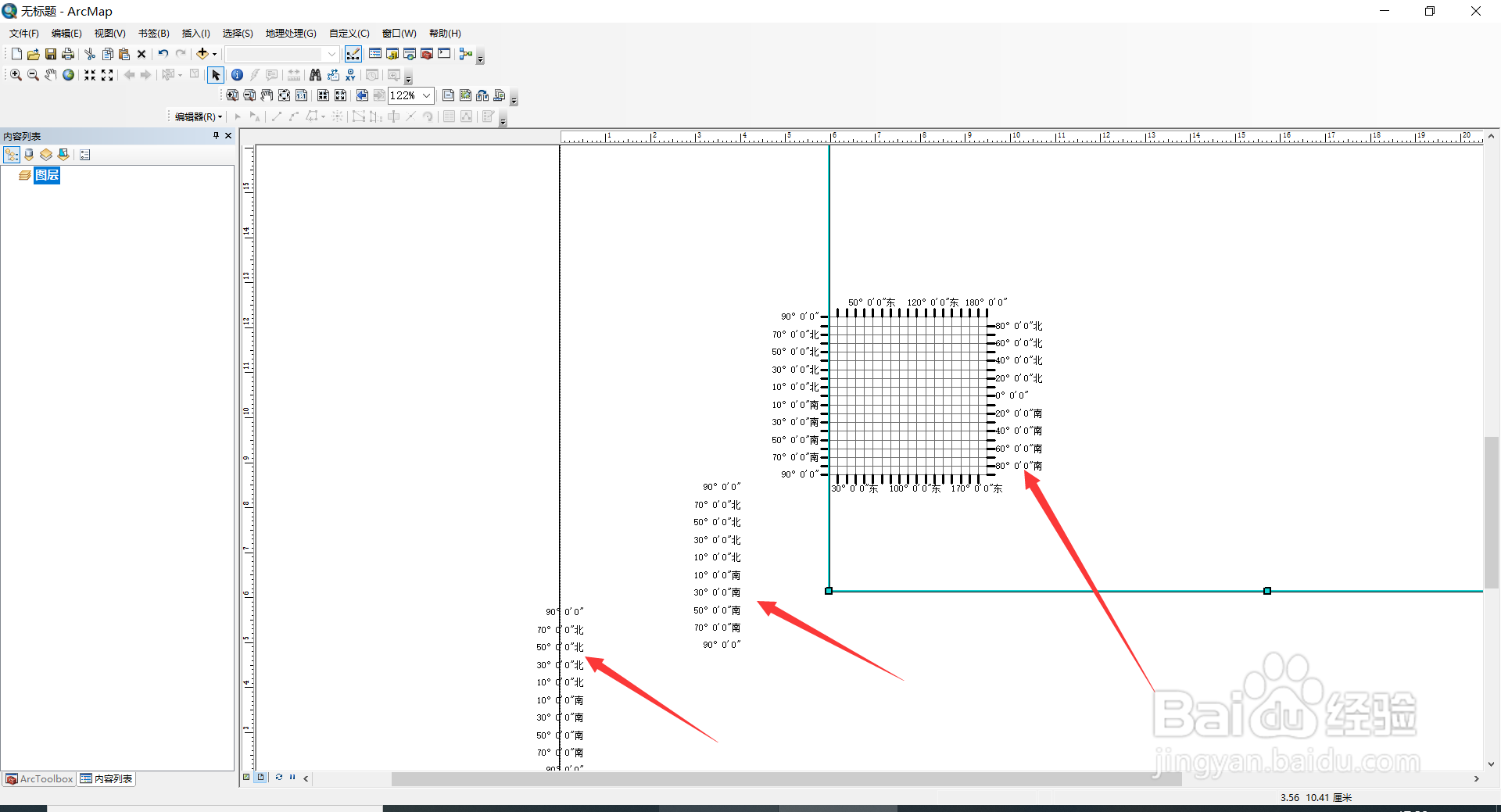Viewport: 1501px width, 812px height.
Task: Toggle List By Source view
Action: [x=29, y=155]
